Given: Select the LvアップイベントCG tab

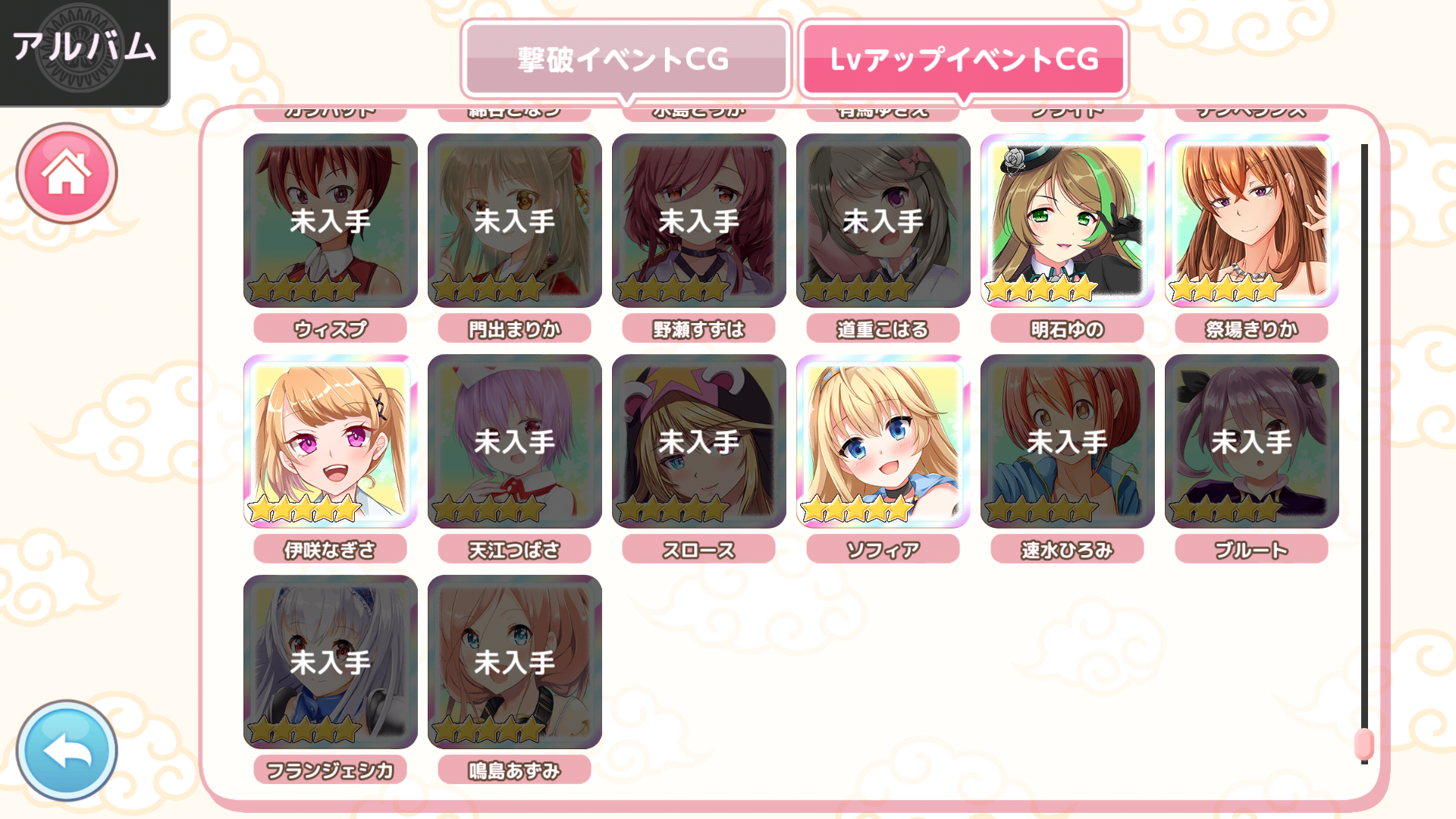Looking at the screenshot, I should [964, 59].
